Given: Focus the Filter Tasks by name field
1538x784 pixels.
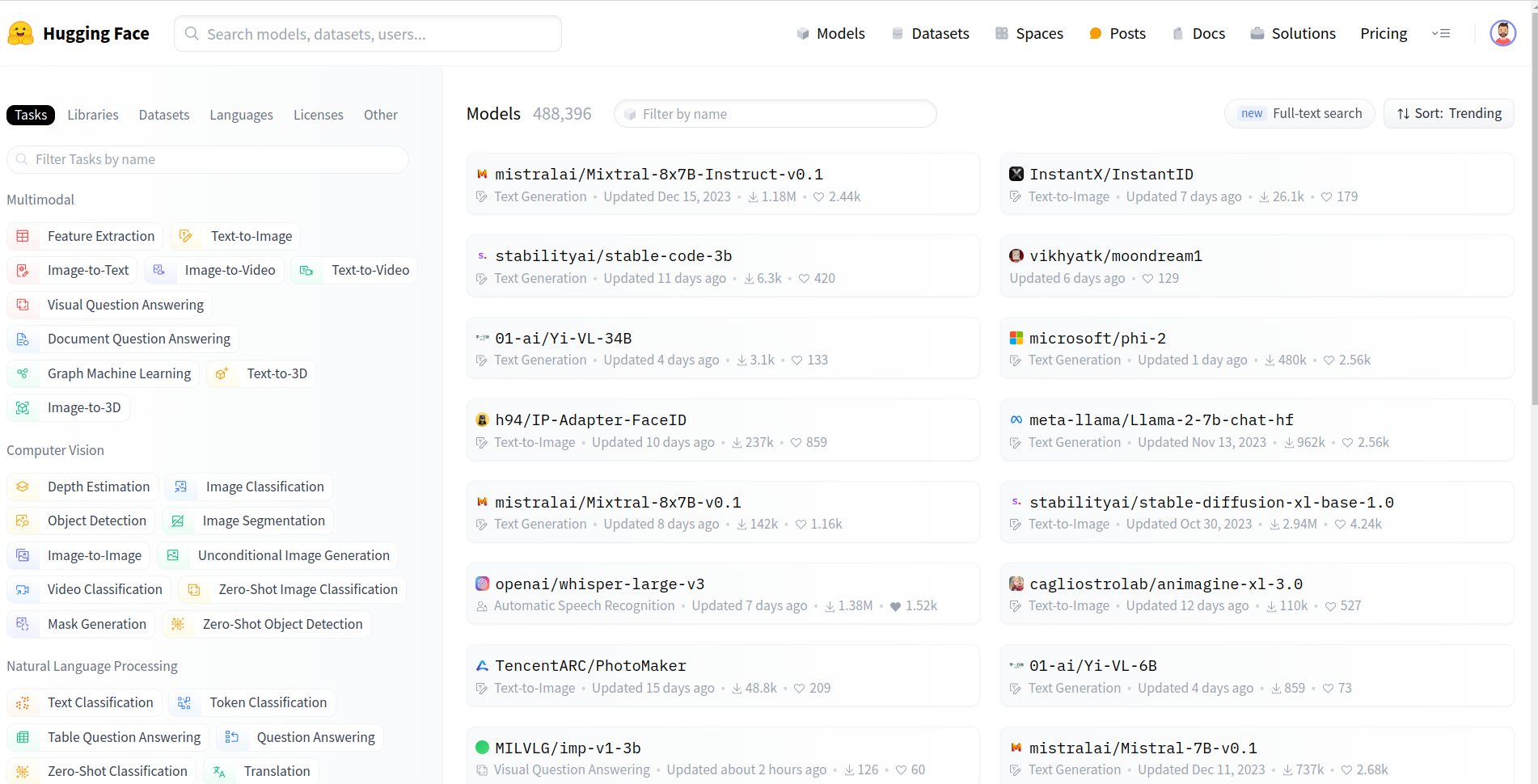Looking at the screenshot, I should pos(208,159).
